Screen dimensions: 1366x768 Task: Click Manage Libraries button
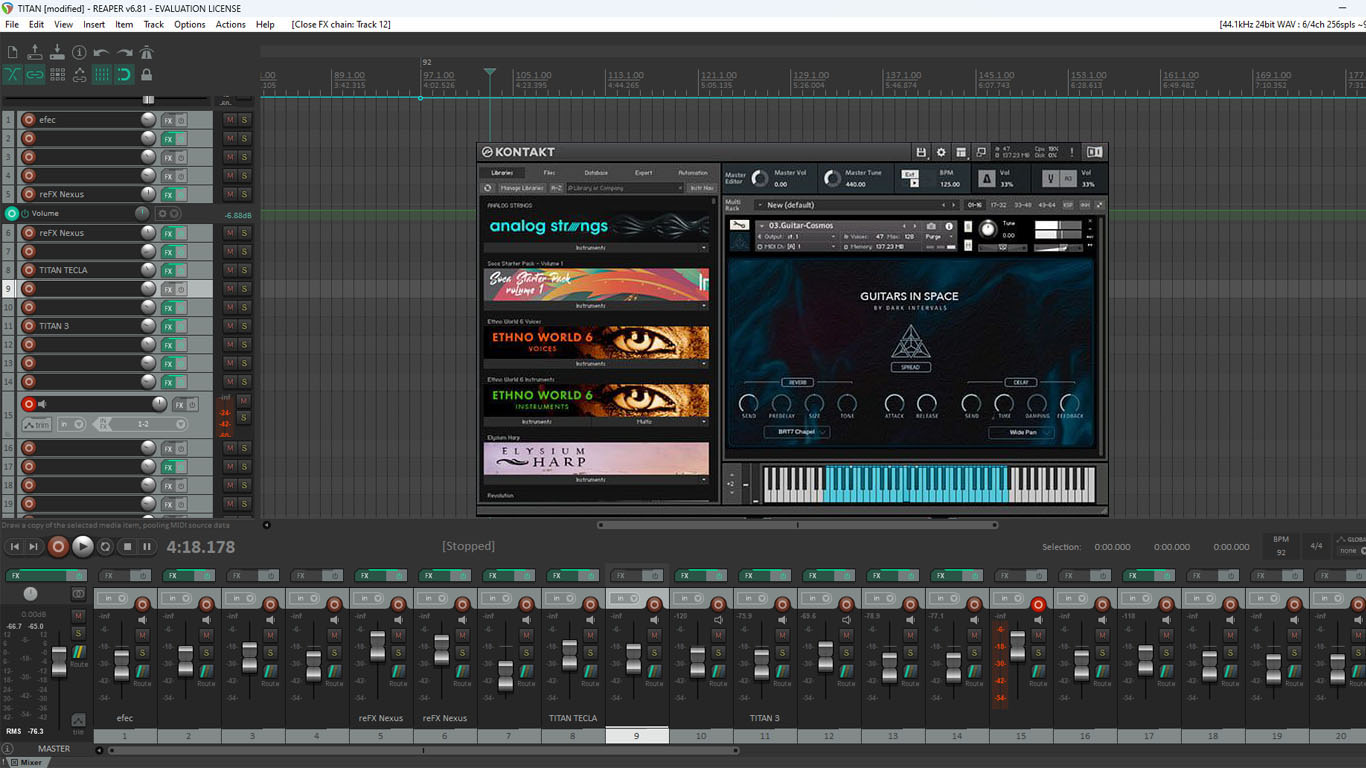coord(522,188)
